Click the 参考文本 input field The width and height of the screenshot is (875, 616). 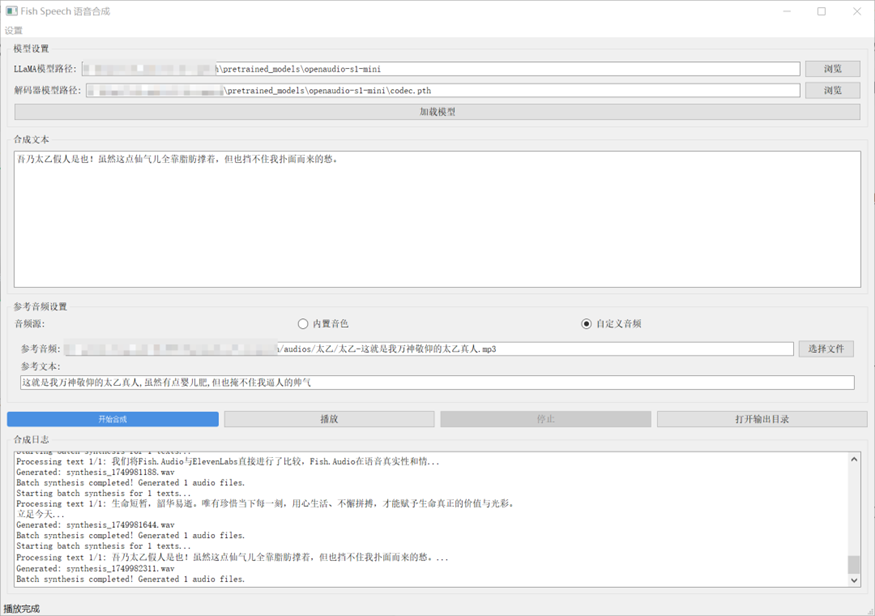437,382
